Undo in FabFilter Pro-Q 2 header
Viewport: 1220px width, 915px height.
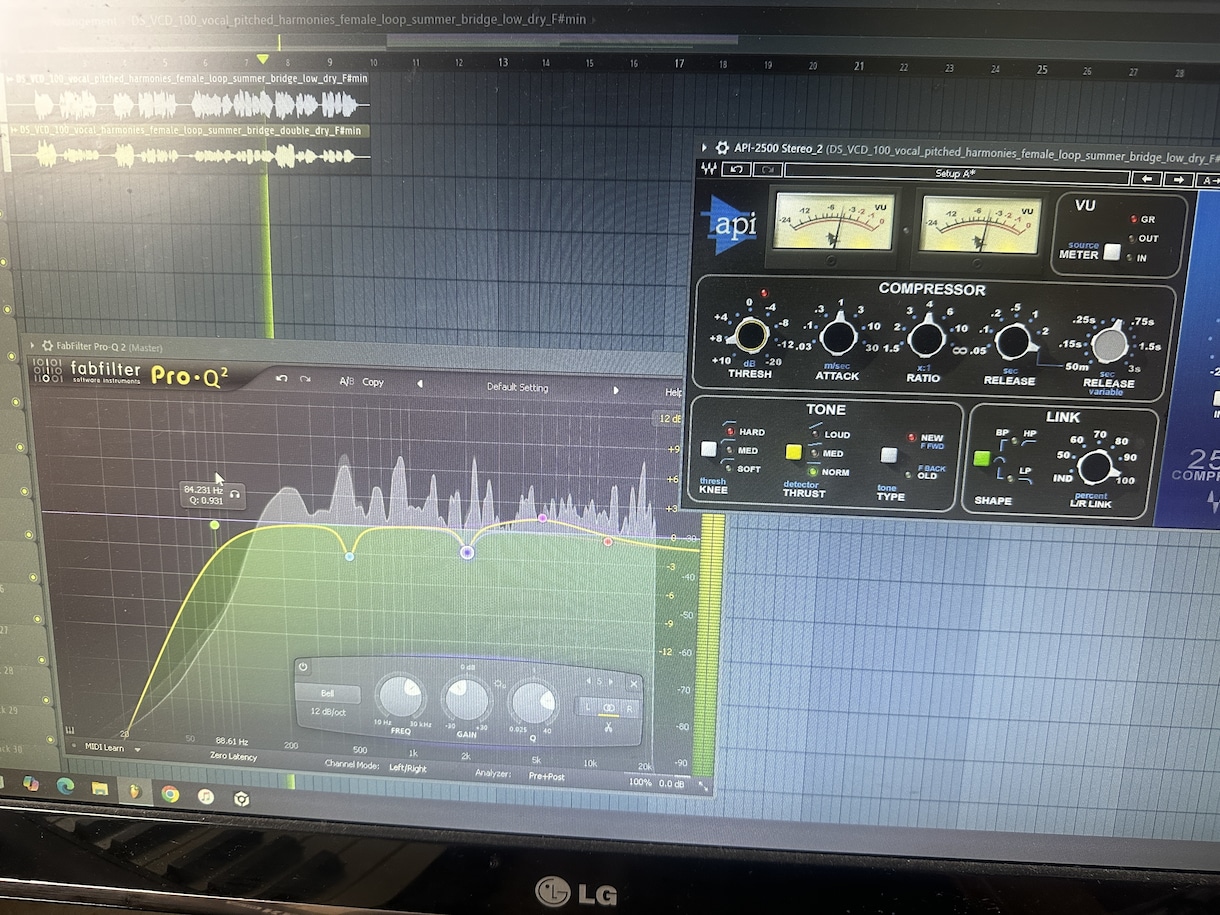pos(282,379)
